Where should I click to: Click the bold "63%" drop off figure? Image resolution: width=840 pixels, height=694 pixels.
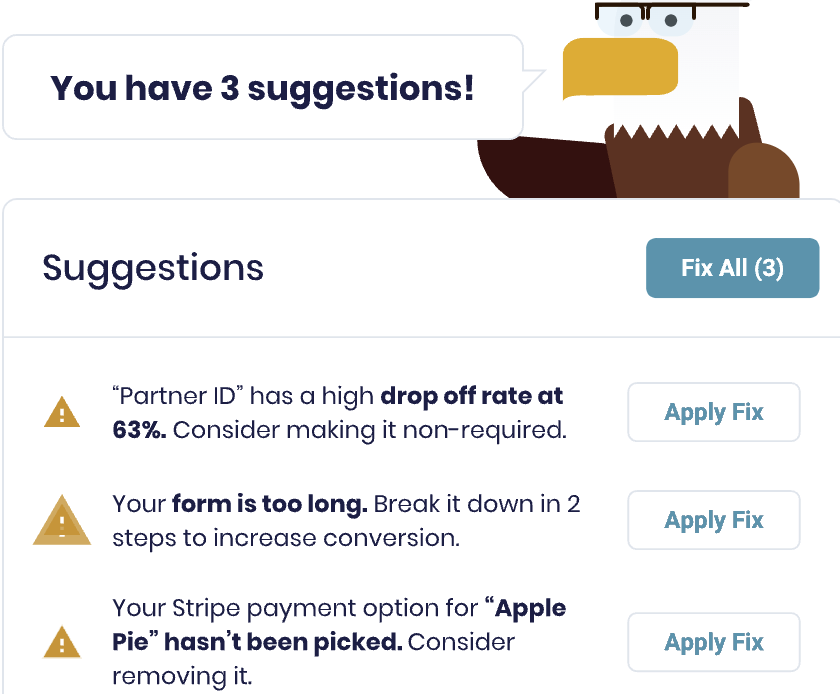coord(139,430)
